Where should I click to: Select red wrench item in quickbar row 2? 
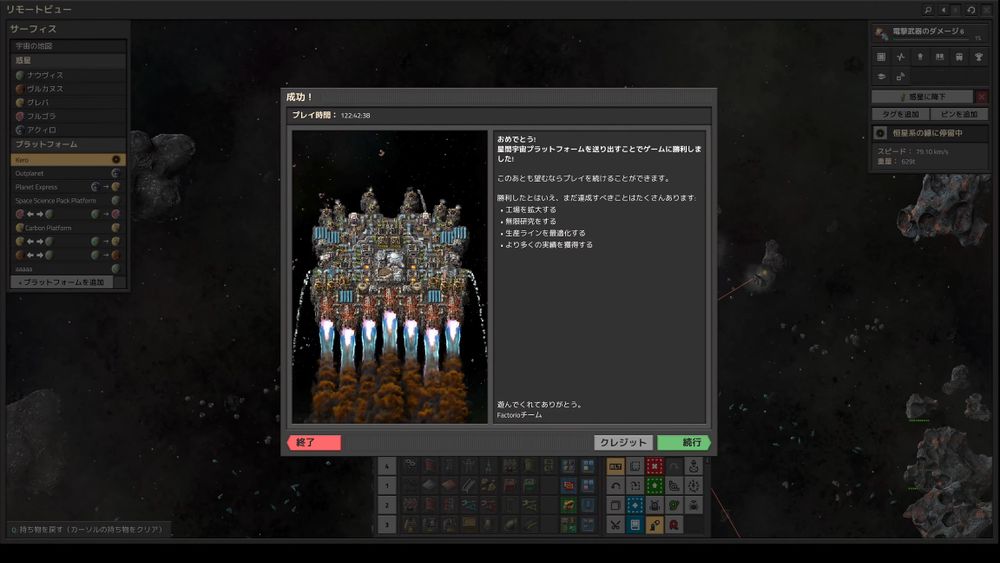tap(489, 506)
